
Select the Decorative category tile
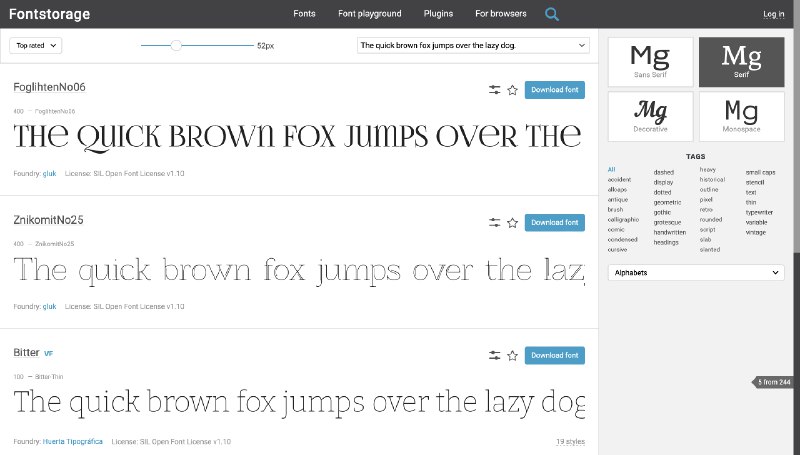point(651,116)
